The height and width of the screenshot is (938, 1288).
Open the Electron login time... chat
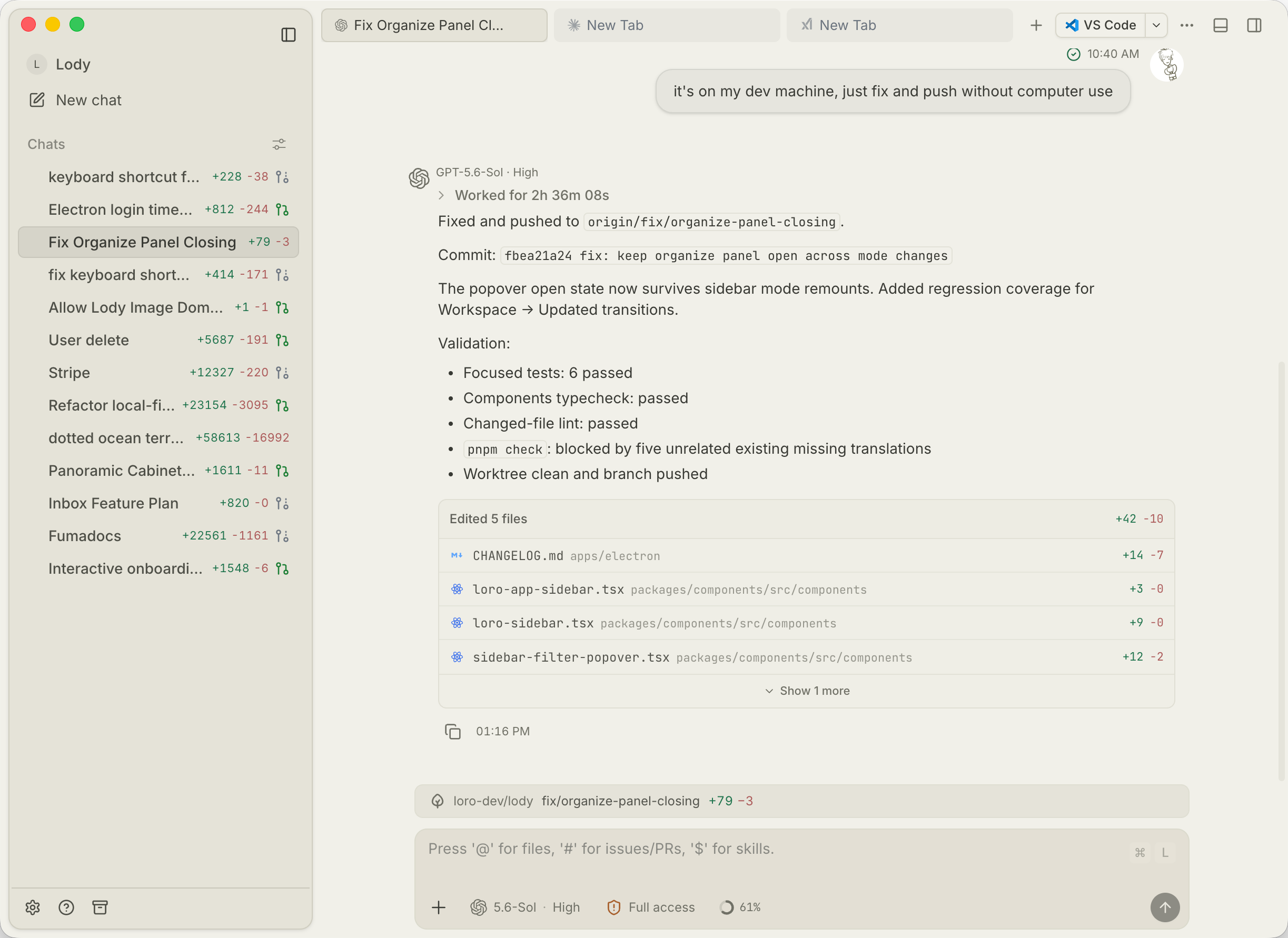click(x=158, y=209)
